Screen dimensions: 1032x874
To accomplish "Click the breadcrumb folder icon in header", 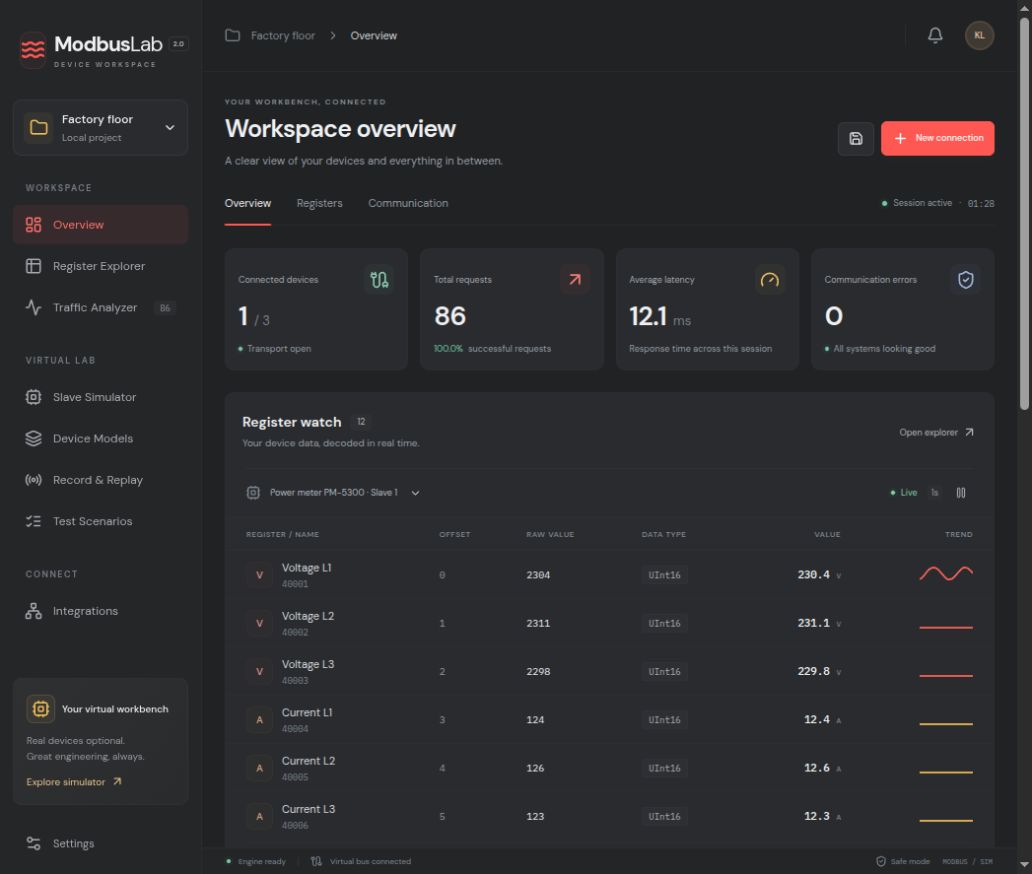I will tap(232, 36).
